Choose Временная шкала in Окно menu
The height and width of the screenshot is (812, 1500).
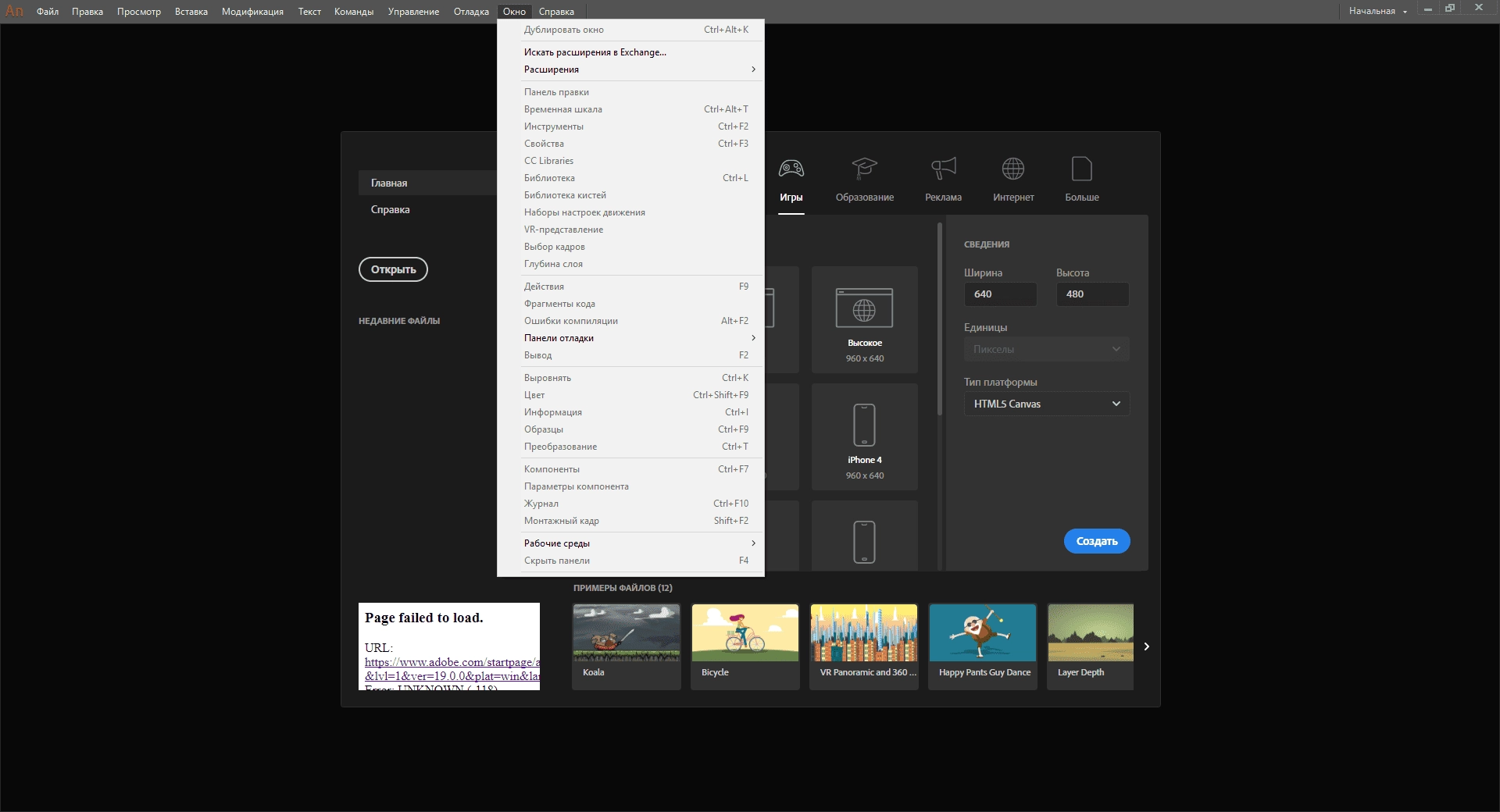pyautogui.click(x=630, y=109)
